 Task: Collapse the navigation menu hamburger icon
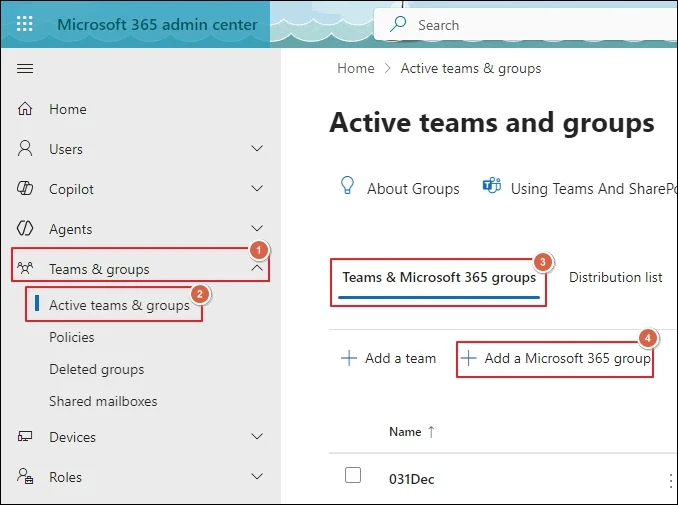pyautogui.click(x=25, y=68)
